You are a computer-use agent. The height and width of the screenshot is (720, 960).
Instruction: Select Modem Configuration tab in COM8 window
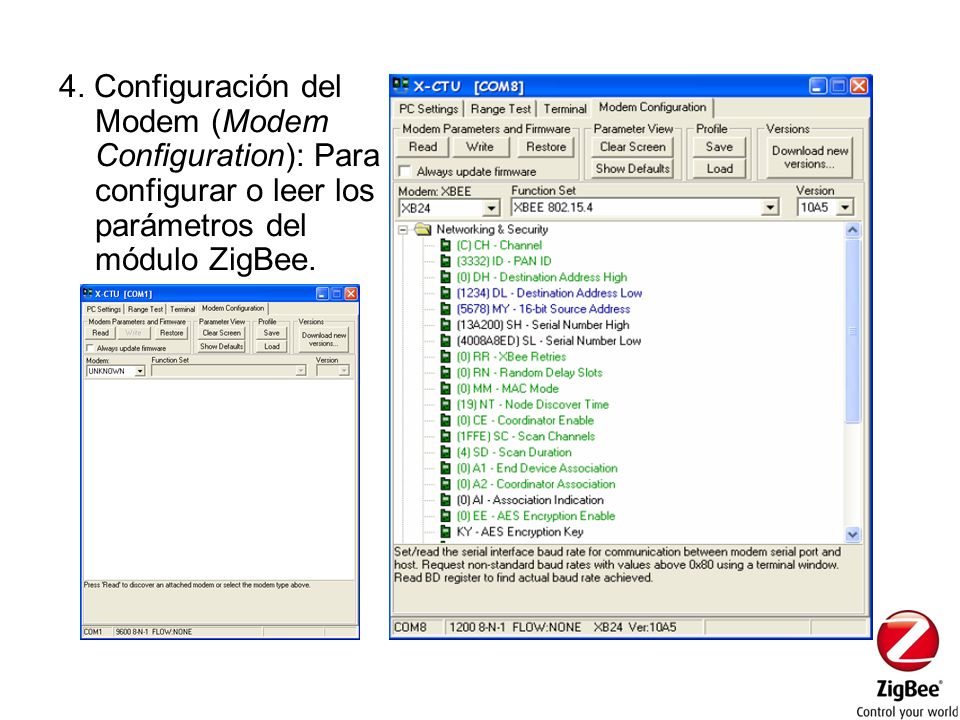click(x=653, y=107)
